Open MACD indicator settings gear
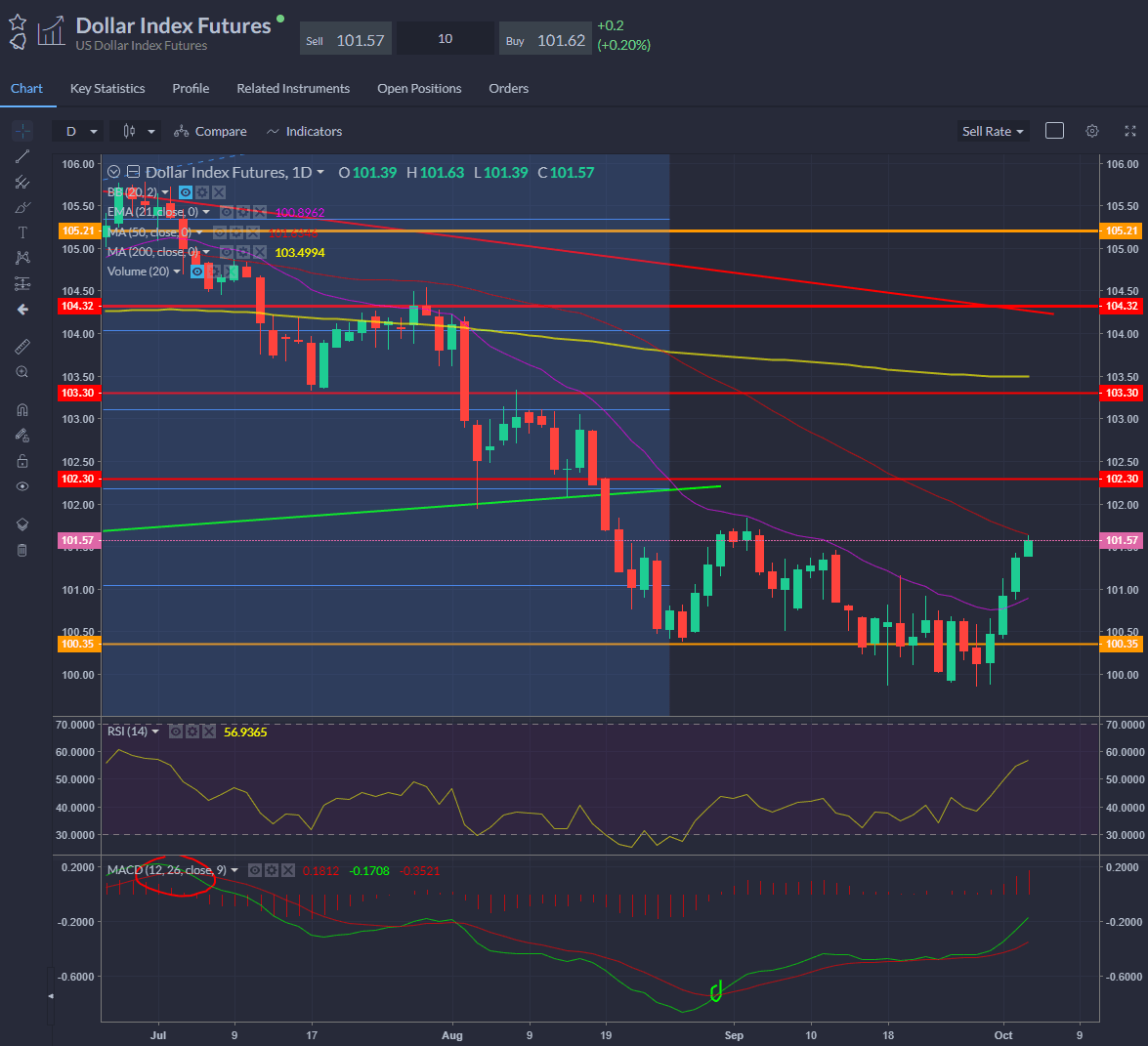Screen dimensions: 1148x1046 [x=272, y=870]
